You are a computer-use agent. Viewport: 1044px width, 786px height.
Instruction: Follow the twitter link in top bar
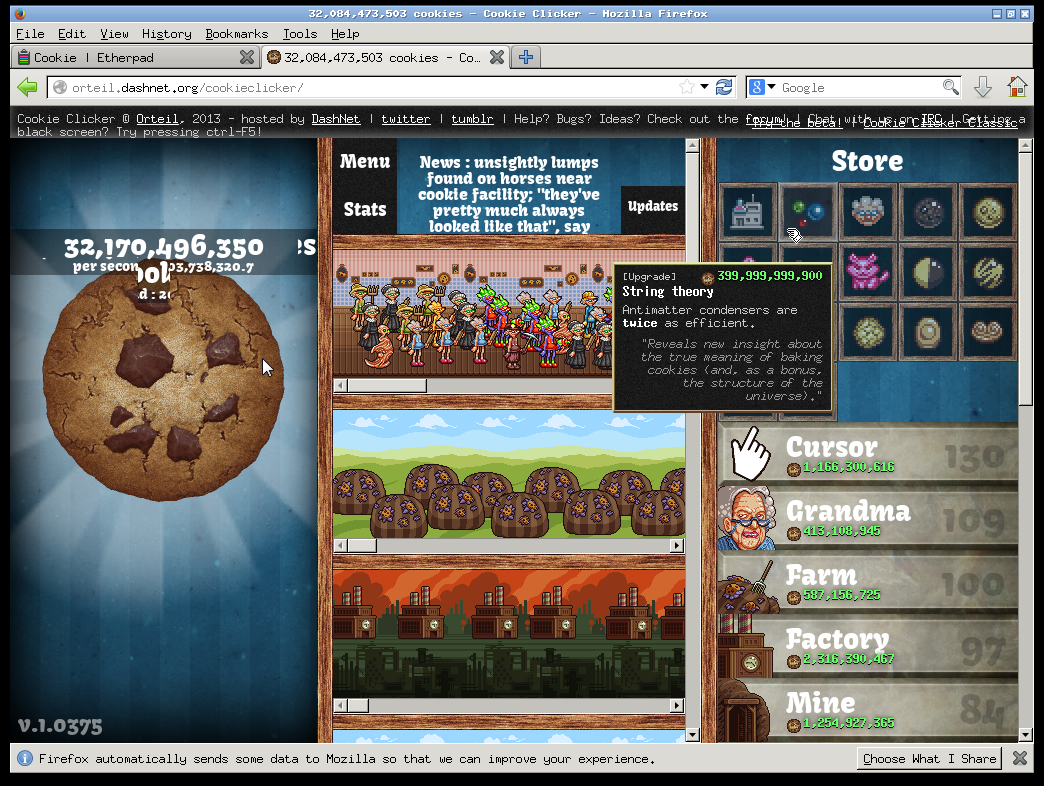coord(405,119)
